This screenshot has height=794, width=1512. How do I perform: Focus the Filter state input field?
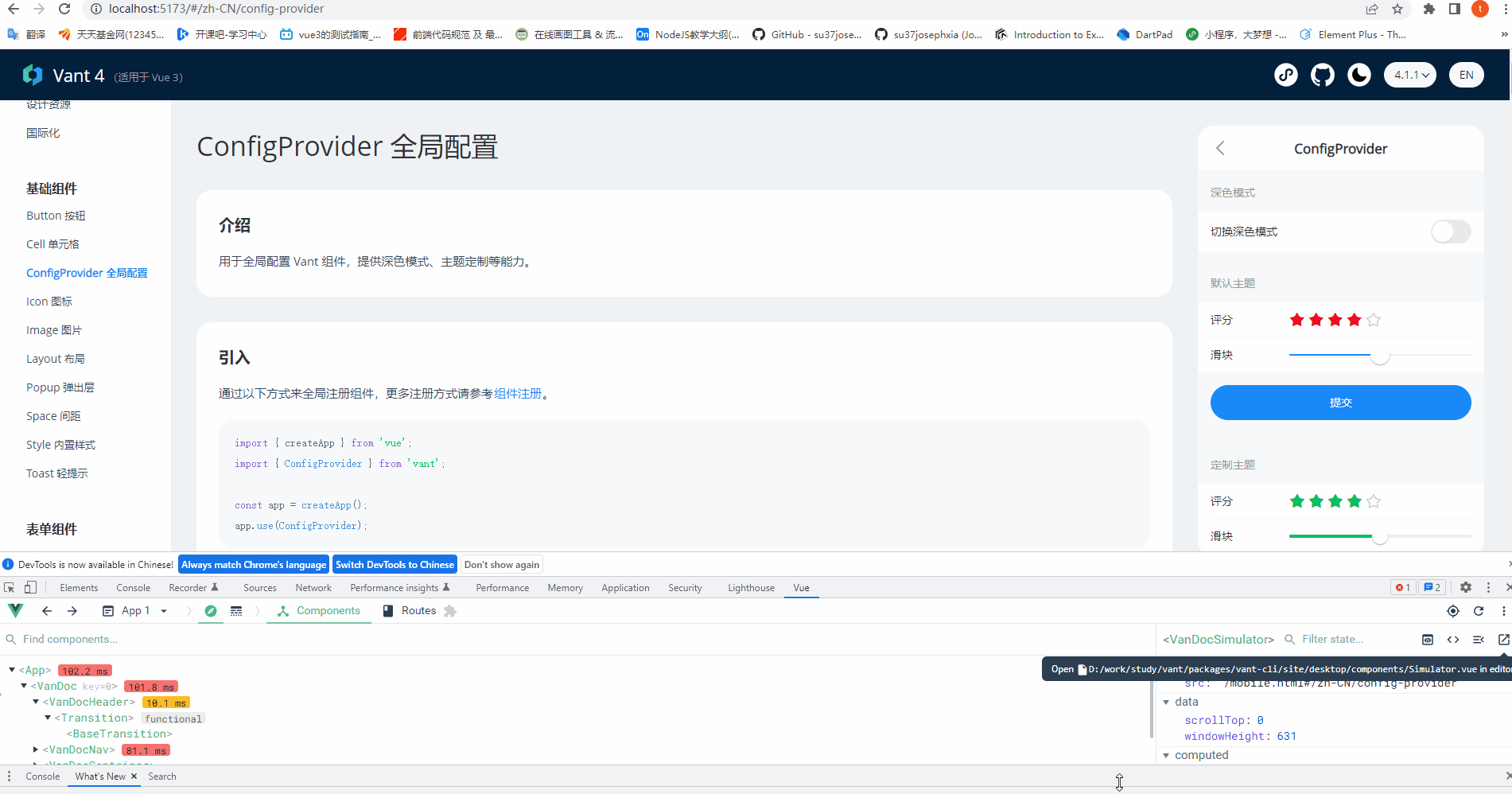click(x=1350, y=640)
